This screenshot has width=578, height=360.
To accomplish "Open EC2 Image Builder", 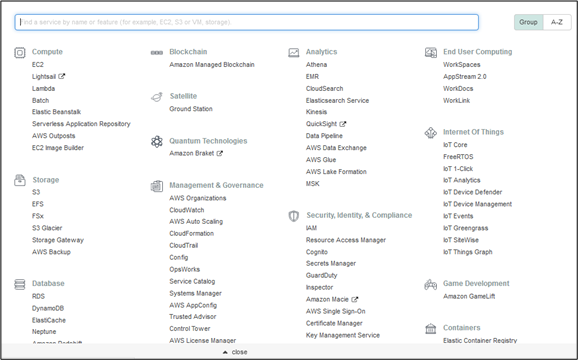I will tap(58, 148).
